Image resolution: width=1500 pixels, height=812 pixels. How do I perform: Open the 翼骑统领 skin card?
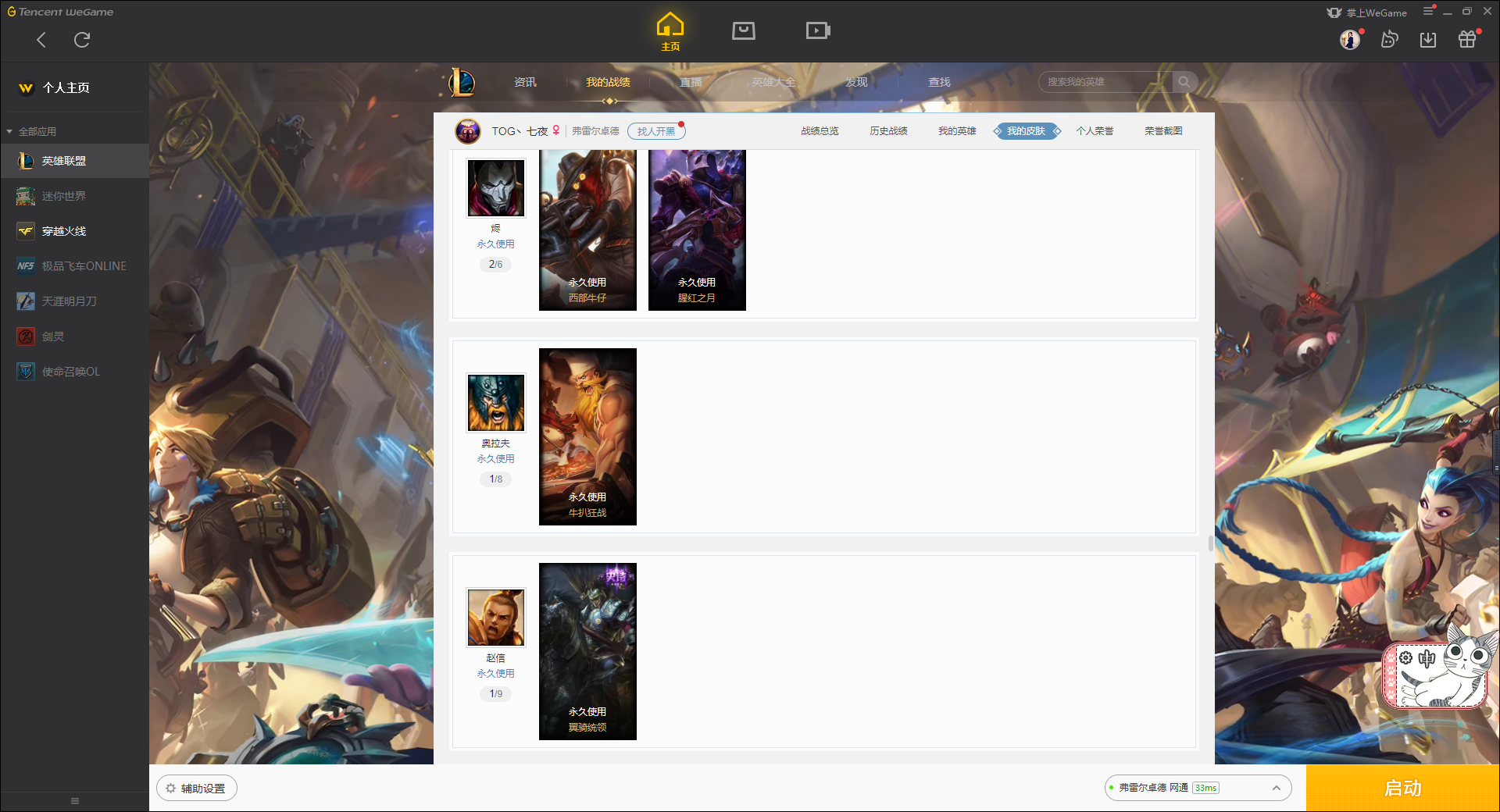(x=587, y=651)
